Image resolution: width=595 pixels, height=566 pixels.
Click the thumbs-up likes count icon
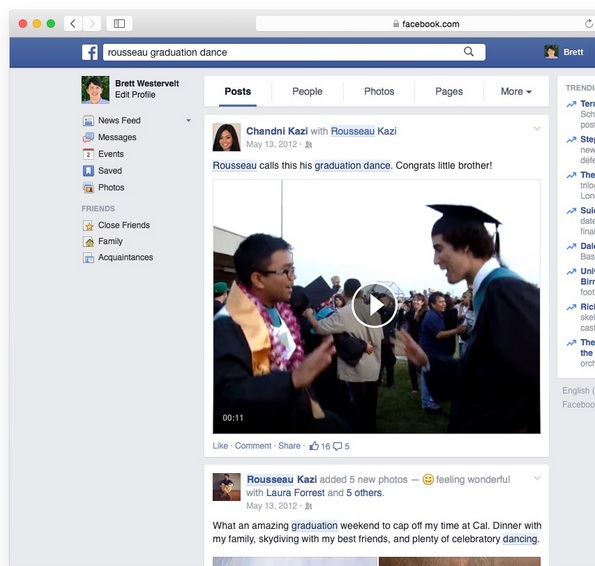tap(314, 446)
